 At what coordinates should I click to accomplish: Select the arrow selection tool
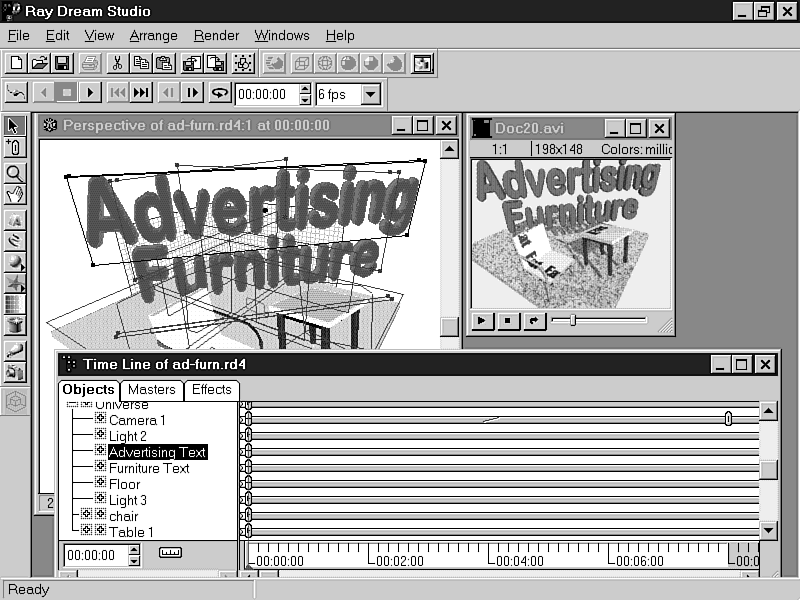14,126
